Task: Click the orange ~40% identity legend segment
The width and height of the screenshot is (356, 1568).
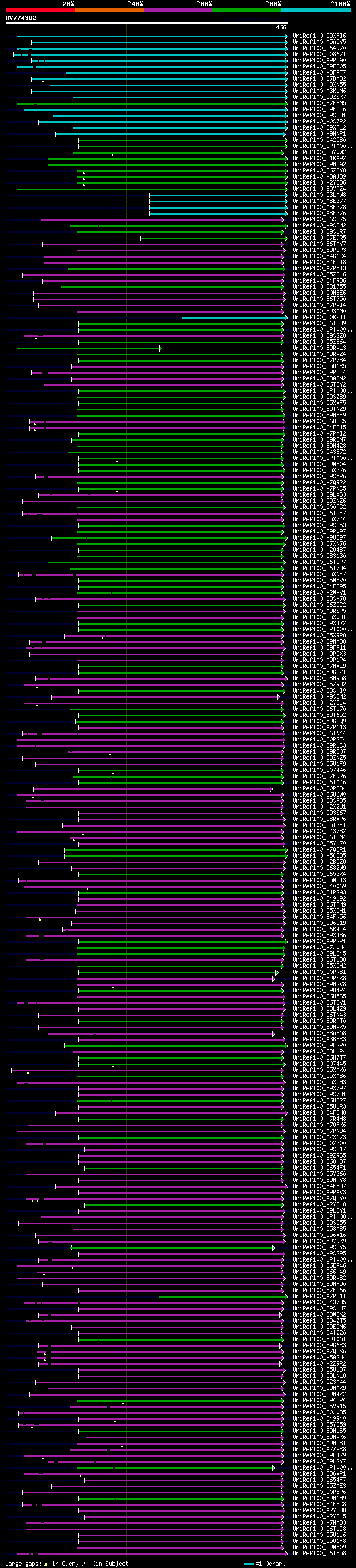Action: pos(109,10)
